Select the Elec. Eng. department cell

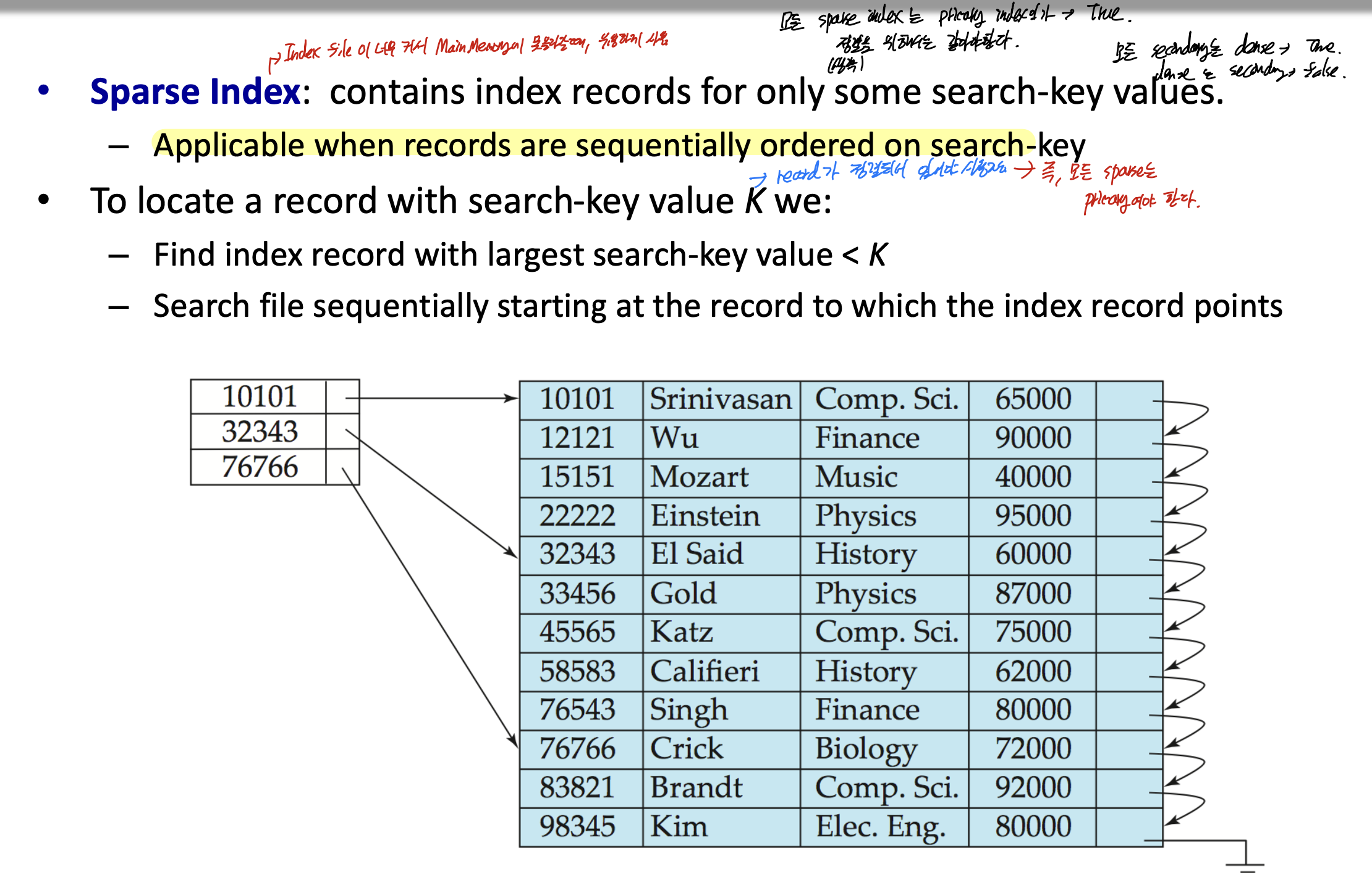[x=881, y=827]
